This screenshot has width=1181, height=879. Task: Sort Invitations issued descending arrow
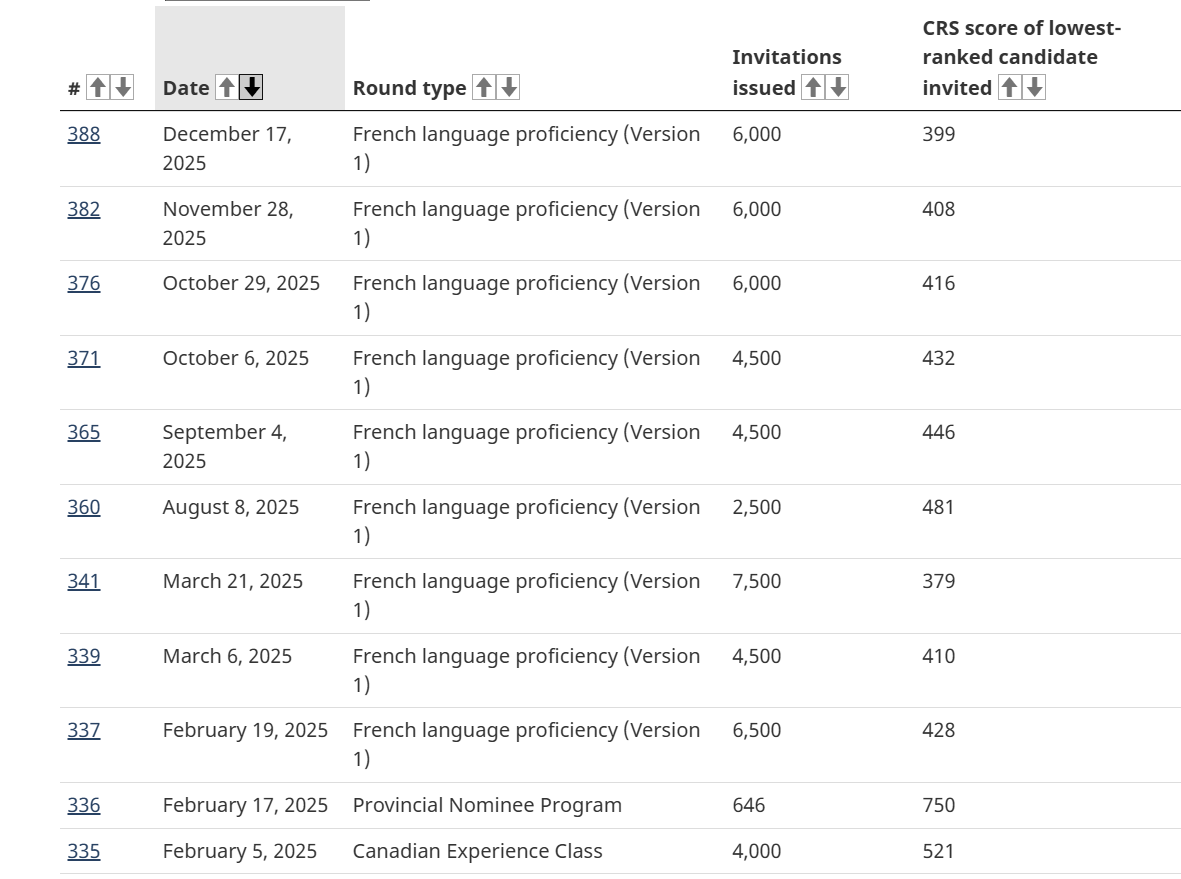pyautogui.click(x=838, y=88)
